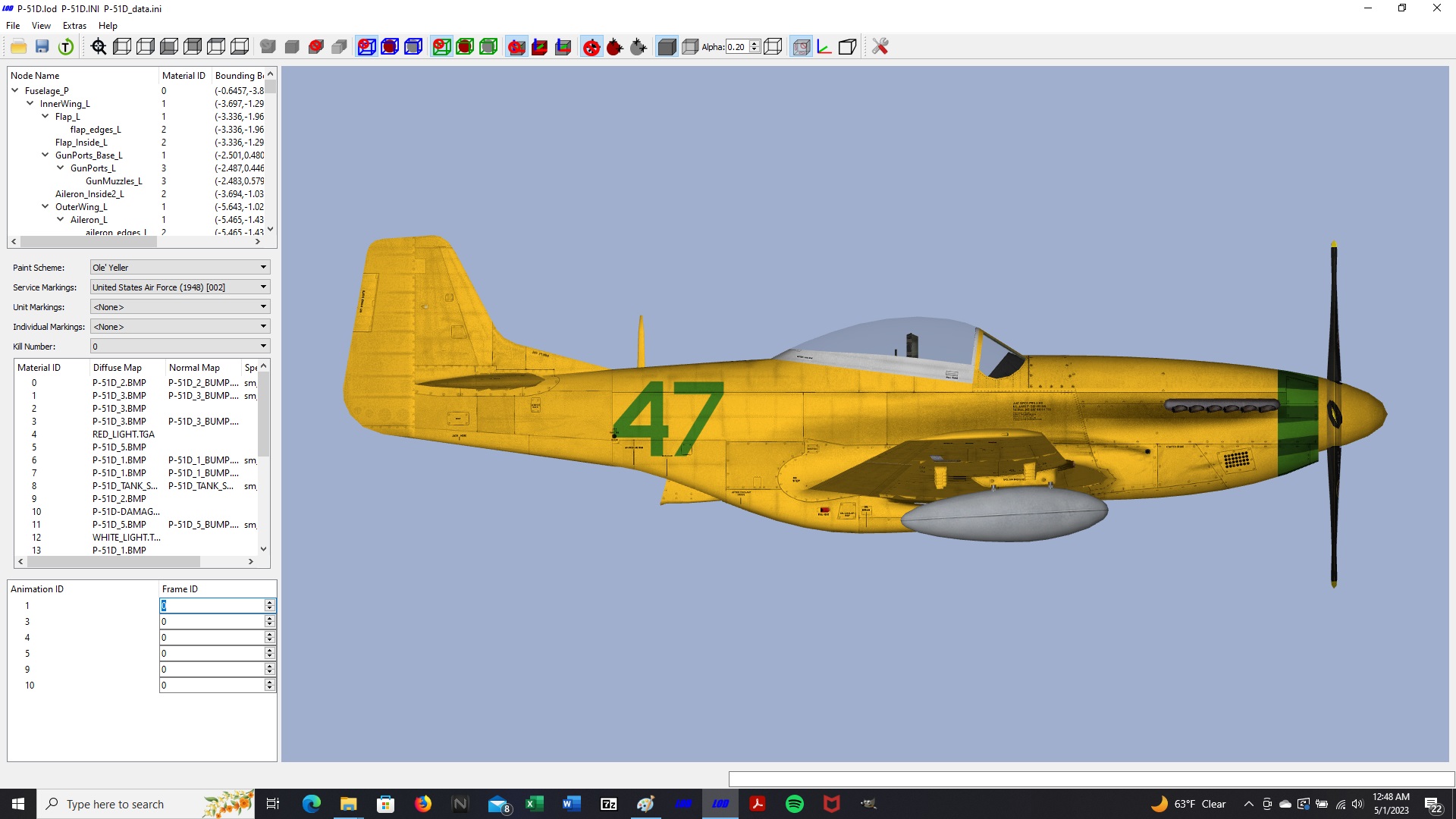This screenshot has height=819, width=1456.
Task: Open Firefox from the taskbar
Action: pos(423,804)
